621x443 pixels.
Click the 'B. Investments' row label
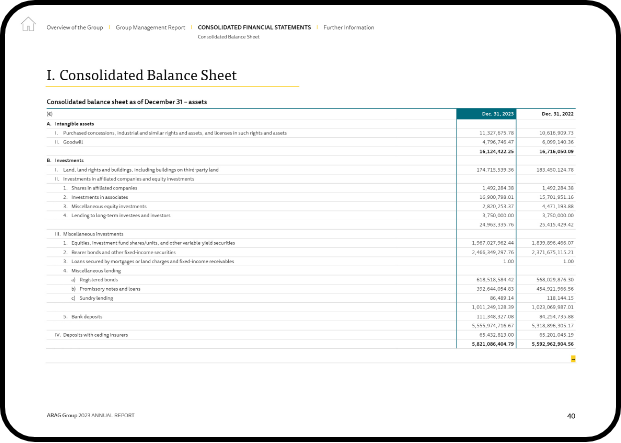coord(65,160)
